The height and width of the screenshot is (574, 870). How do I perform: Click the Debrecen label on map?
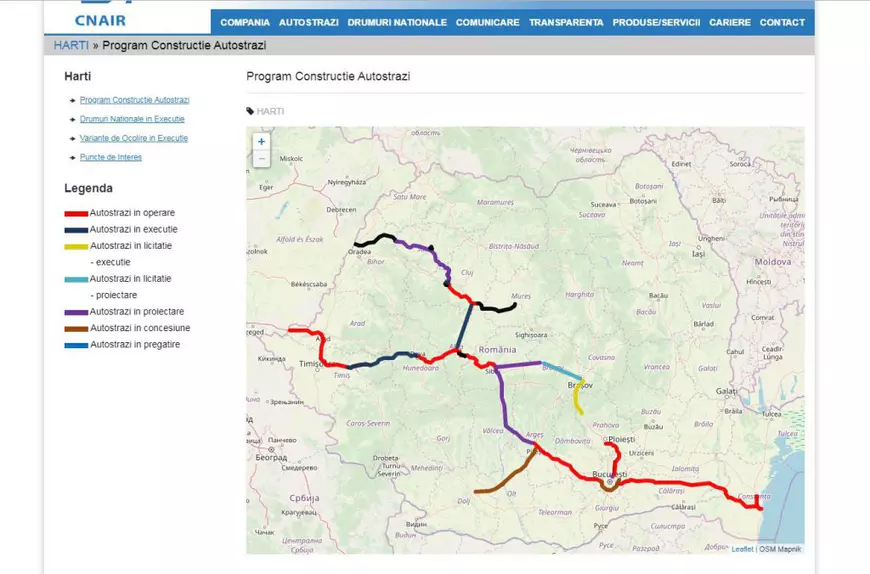[x=341, y=210]
